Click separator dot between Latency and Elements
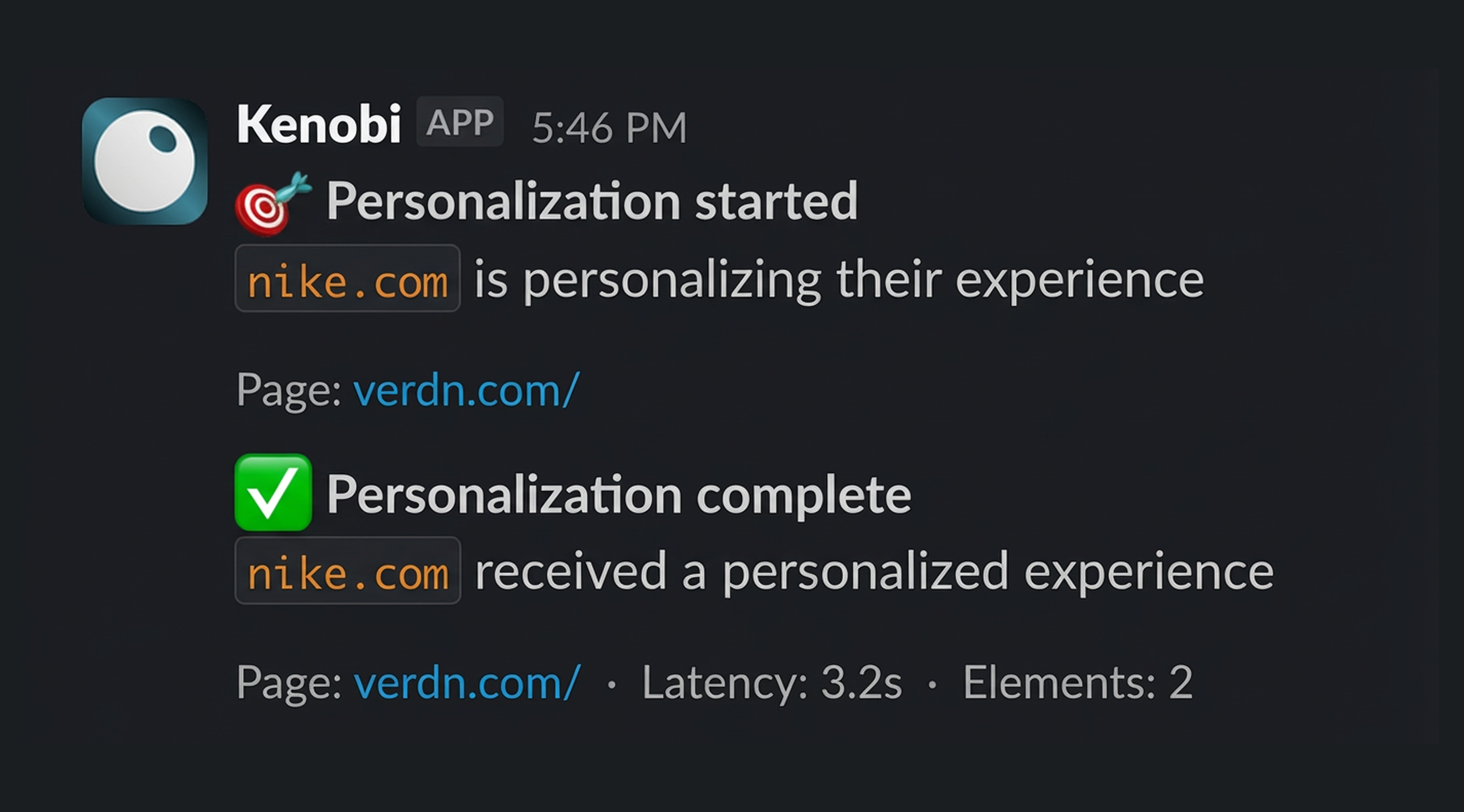This screenshot has height=812, width=1464. [x=932, y=684]
